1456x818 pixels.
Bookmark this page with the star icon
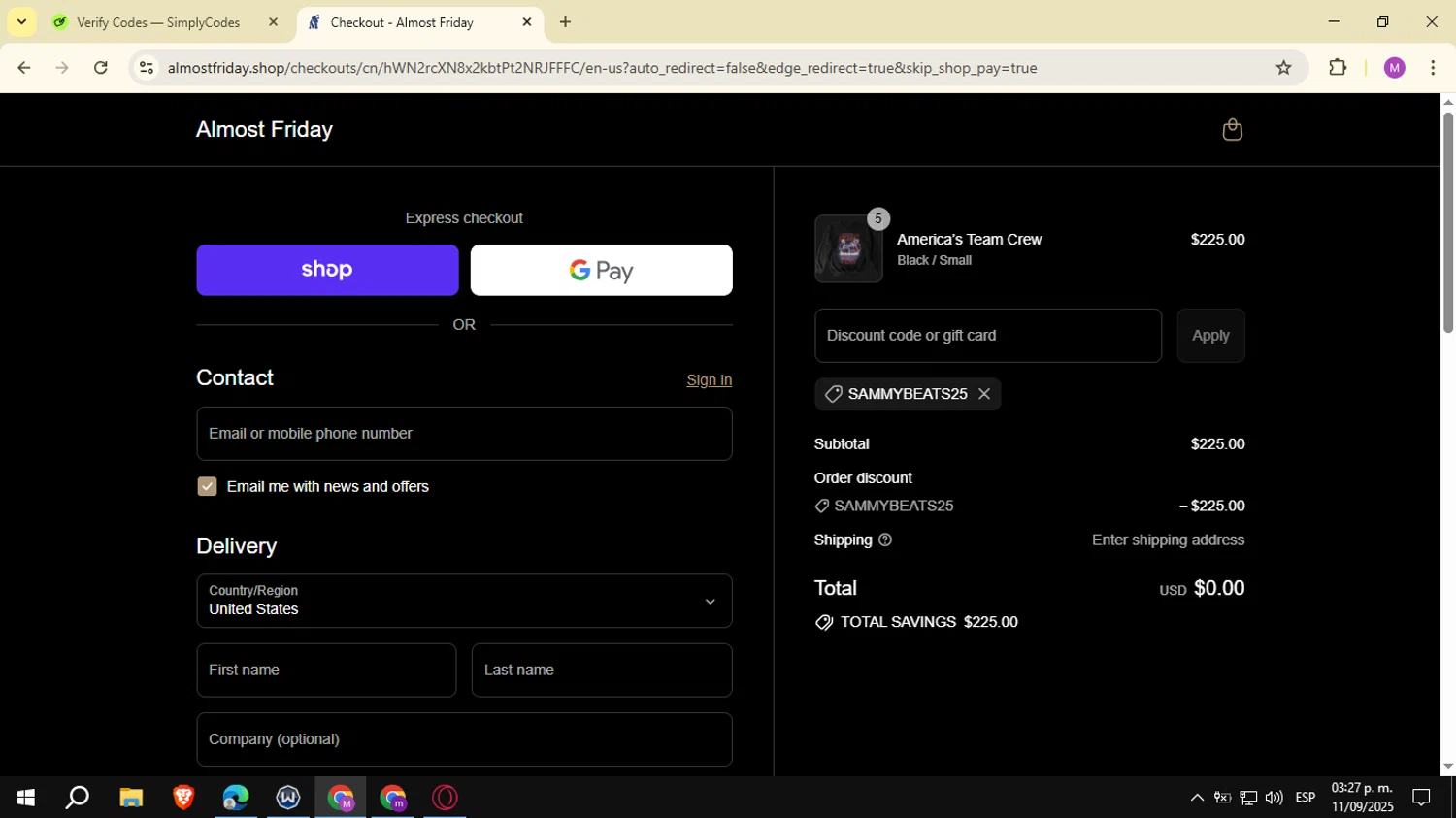1283,68
